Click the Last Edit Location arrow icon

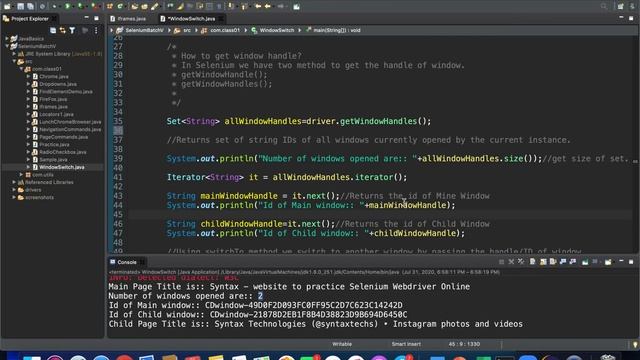tap(258, 7)
